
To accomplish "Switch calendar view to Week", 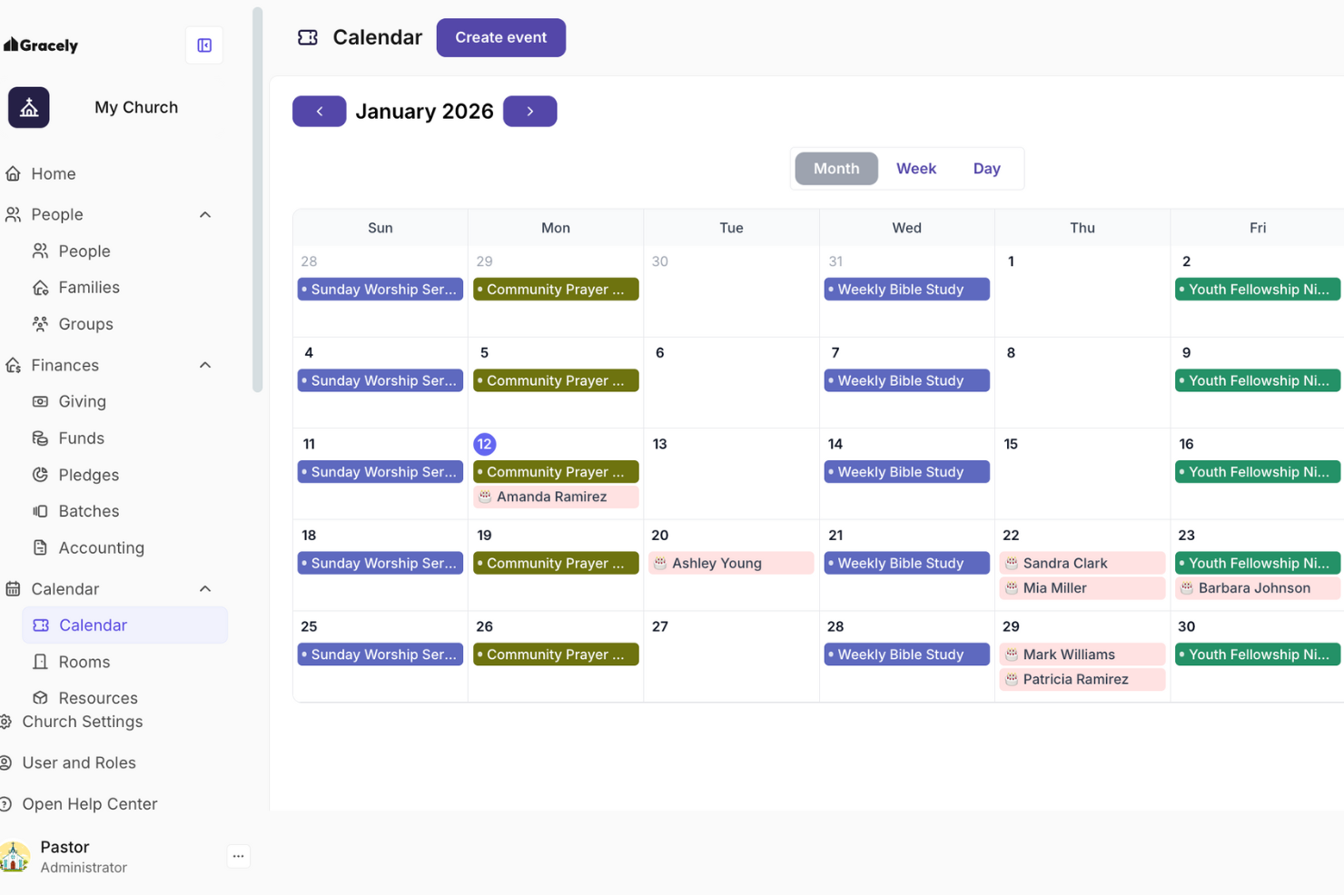I will pos(916,168).
